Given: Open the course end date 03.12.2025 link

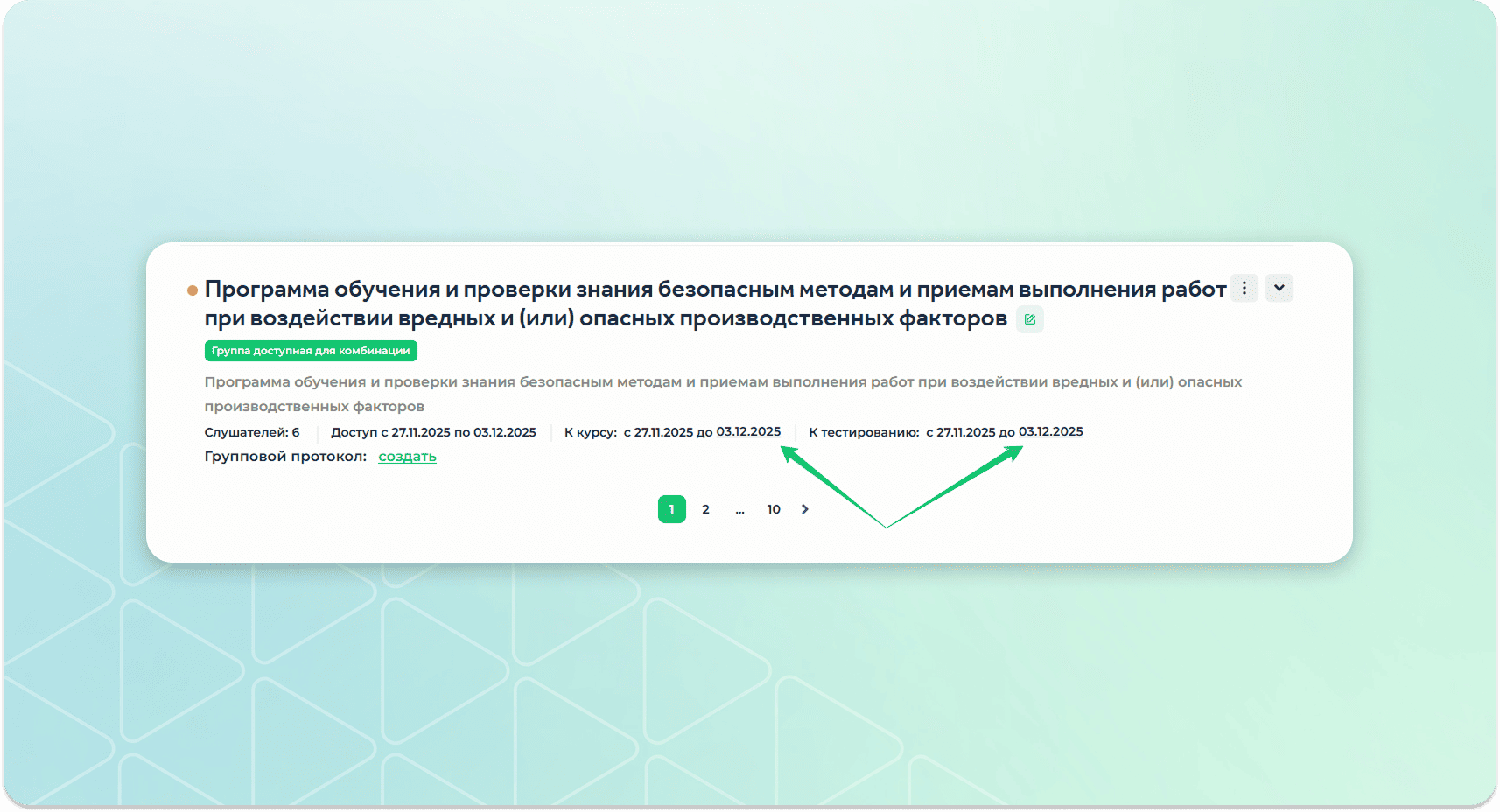Looking at the screenshot, I should point(748,431).
